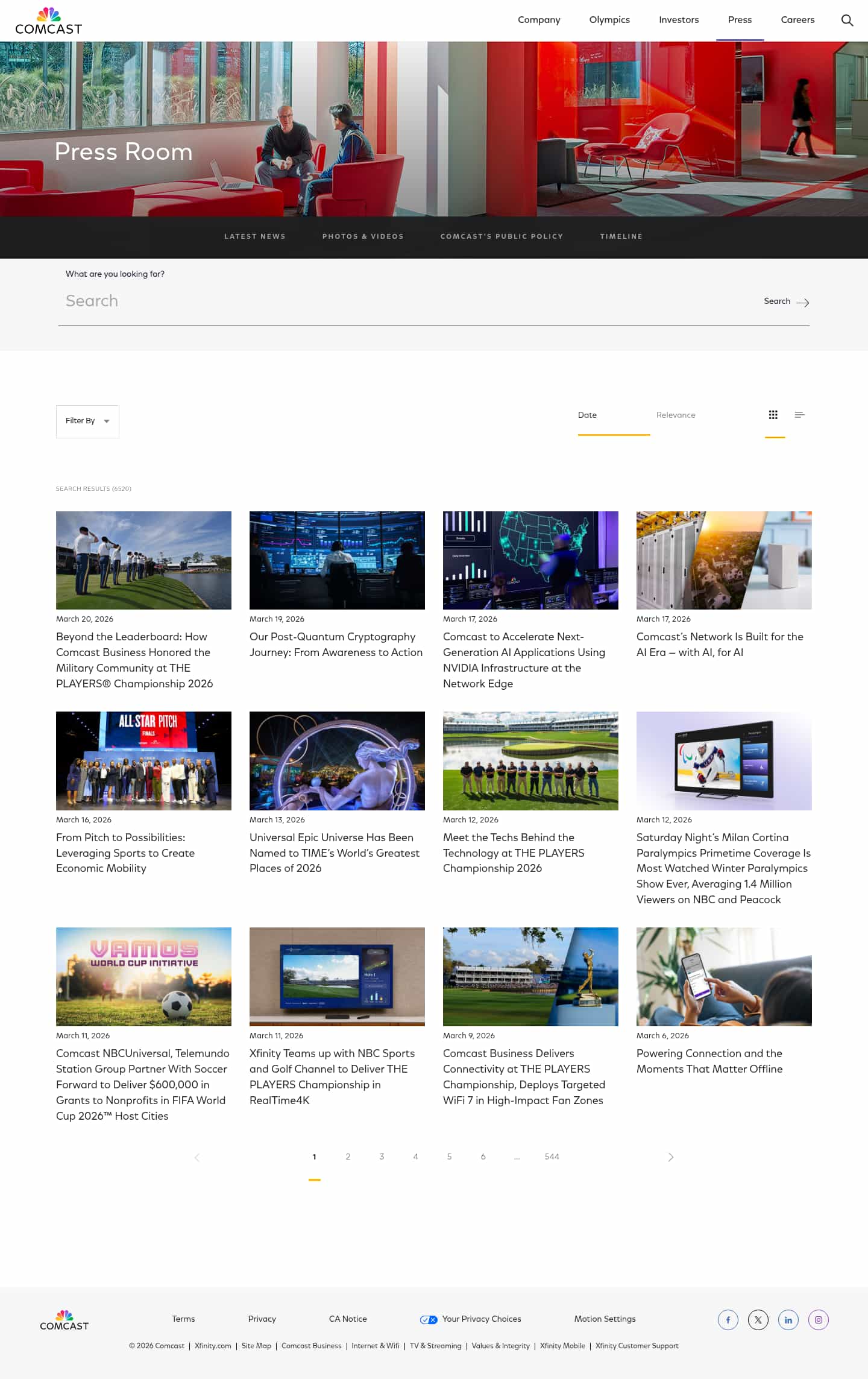Screen dimensions: 868x1379
Task: Select Comcast's Public Policy tab
Action: [x=502, y=236]
